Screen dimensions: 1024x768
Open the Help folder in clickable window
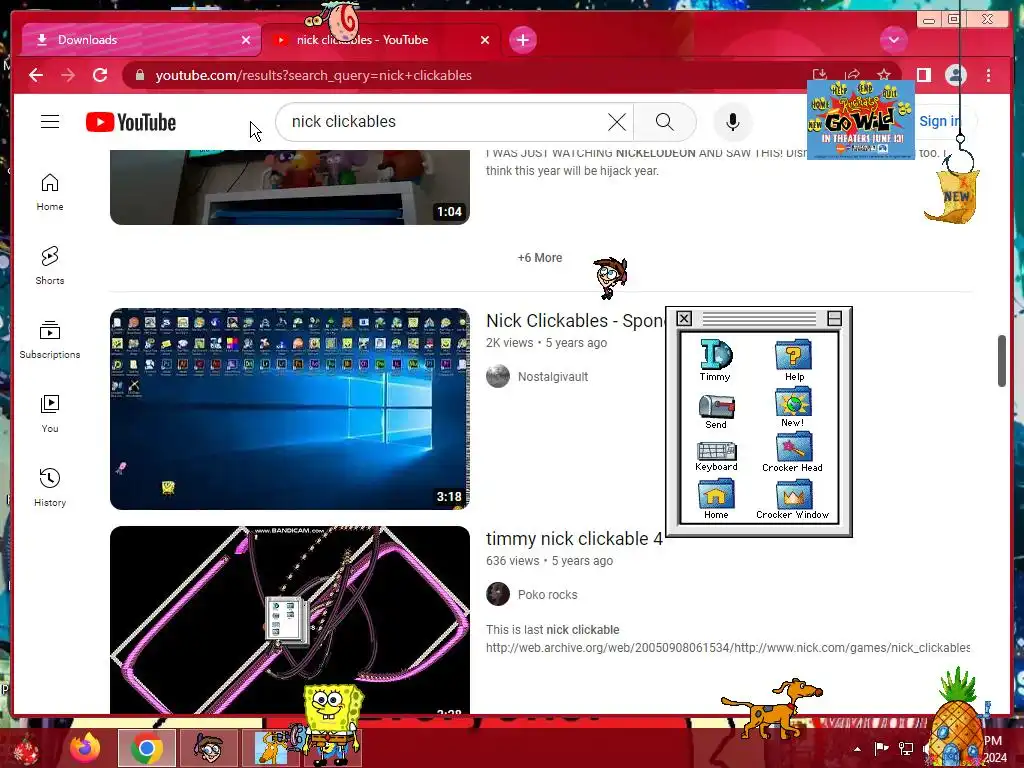point(793,360)
